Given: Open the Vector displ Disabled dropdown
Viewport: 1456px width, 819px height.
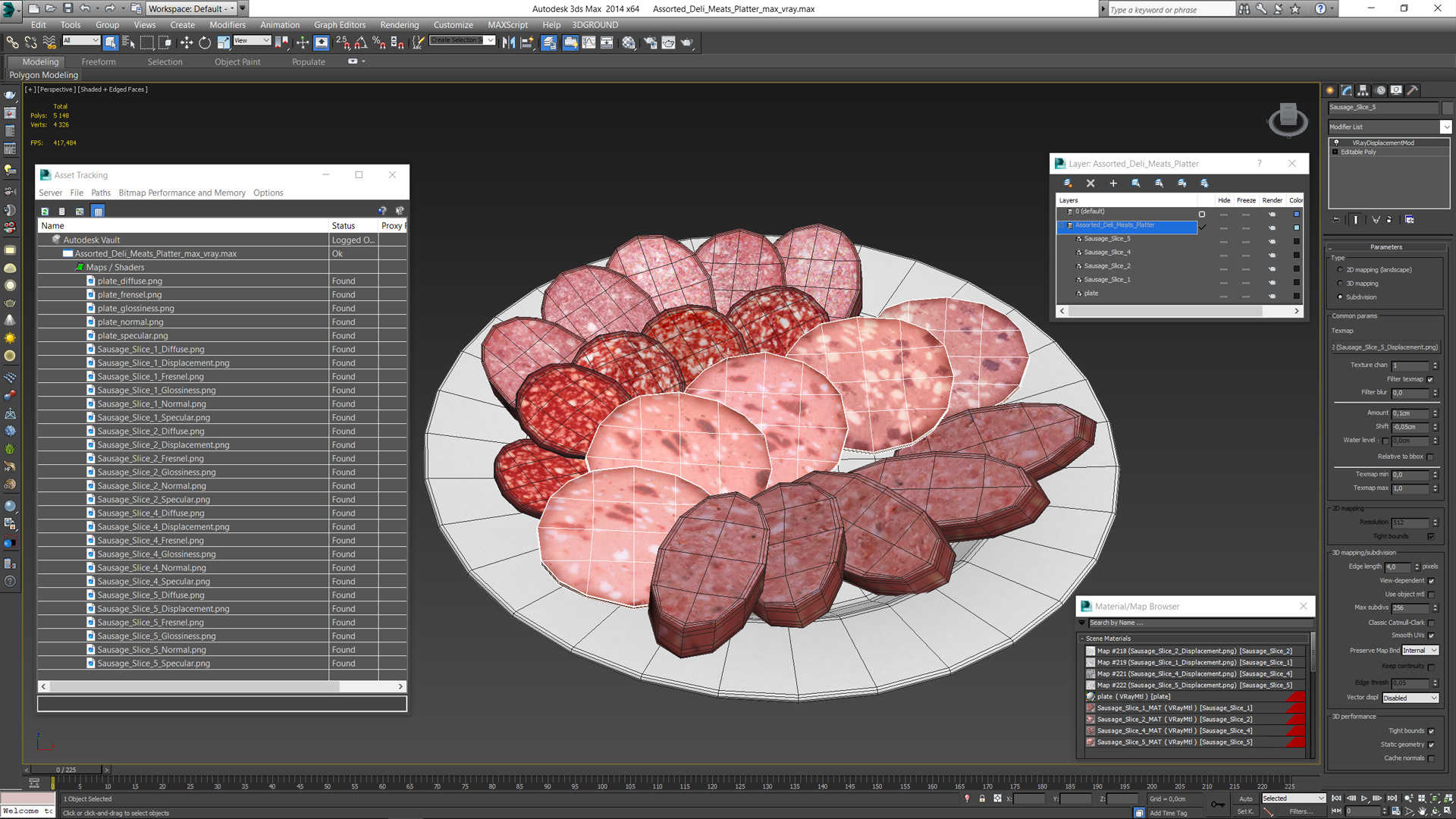Looking at the screenshot, I should [x=1410, y=698].
